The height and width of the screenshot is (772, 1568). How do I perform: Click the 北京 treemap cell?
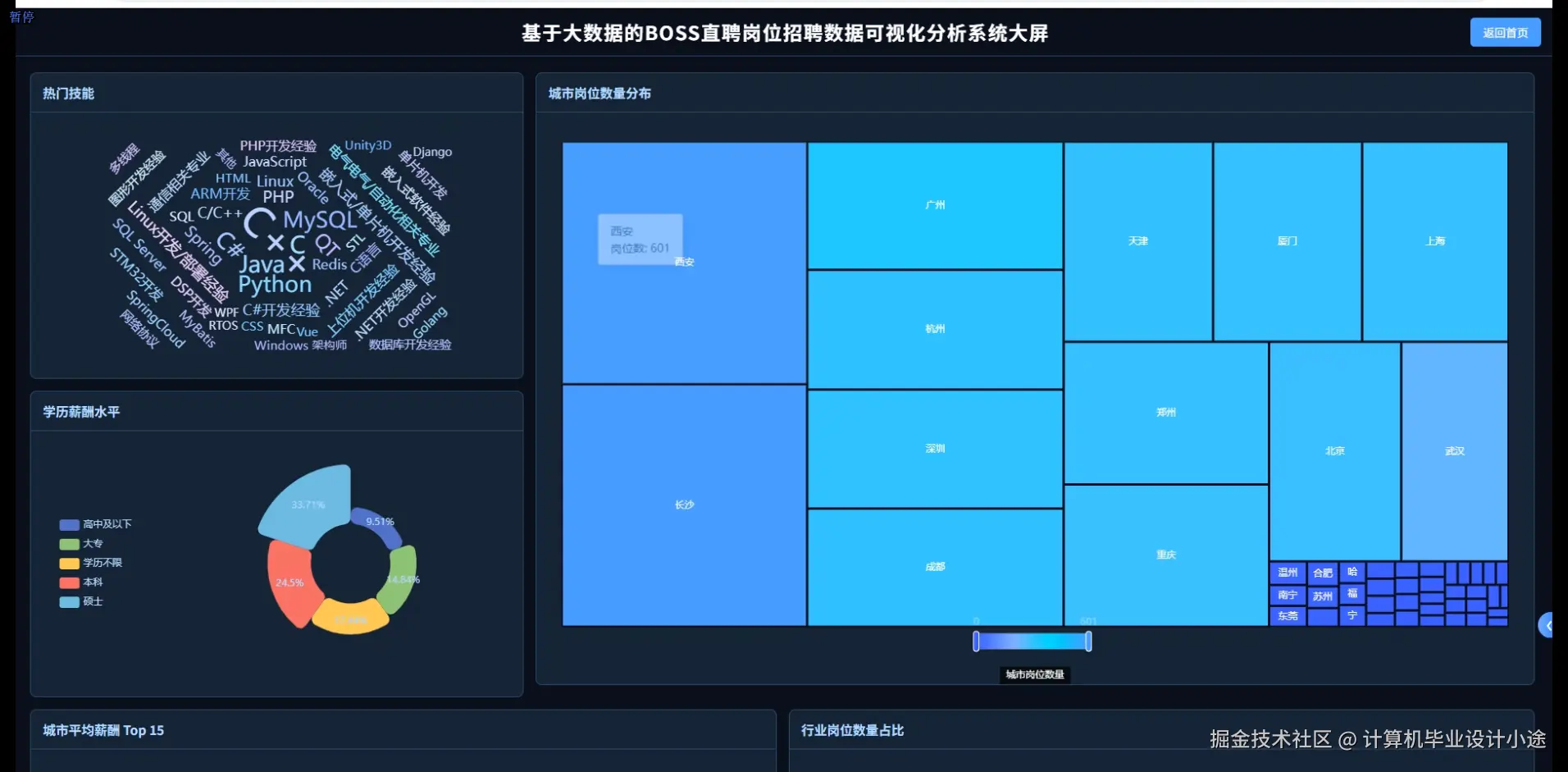[1334, 450]
